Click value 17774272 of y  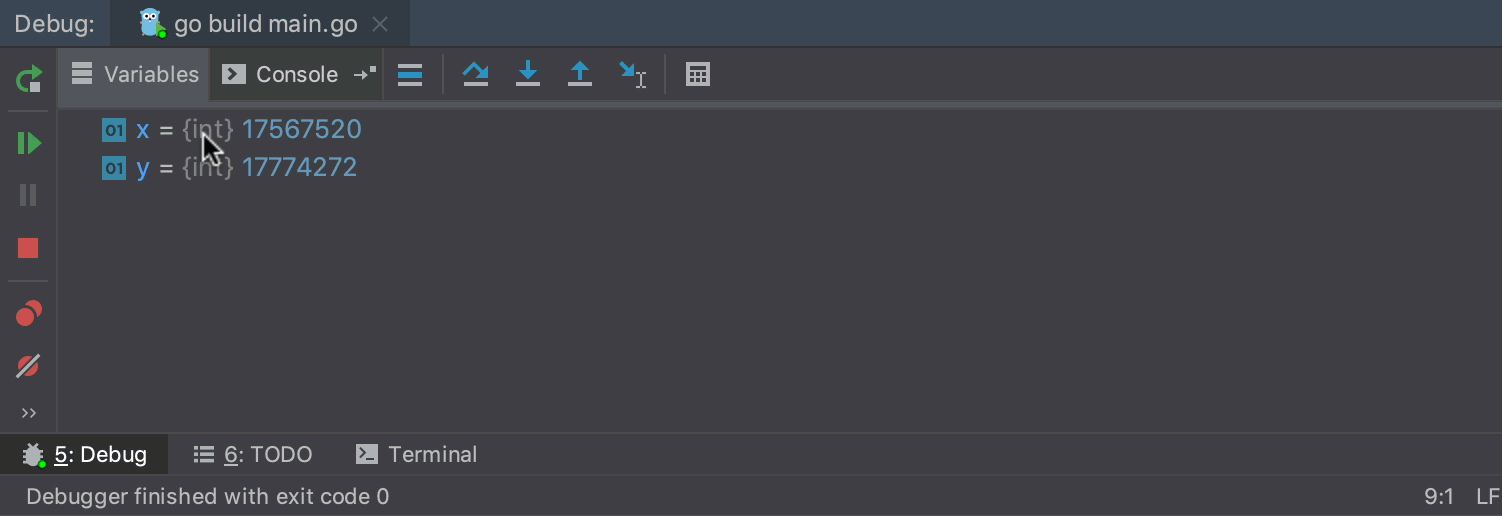[x=299, y=167]
